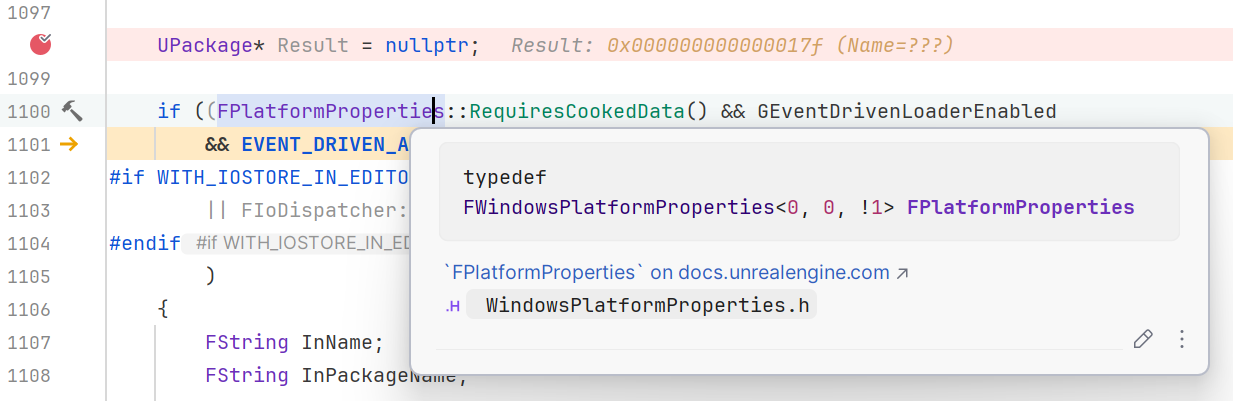Click the .H file type icon
The image size is (1233, 401).
click(452, 307)
